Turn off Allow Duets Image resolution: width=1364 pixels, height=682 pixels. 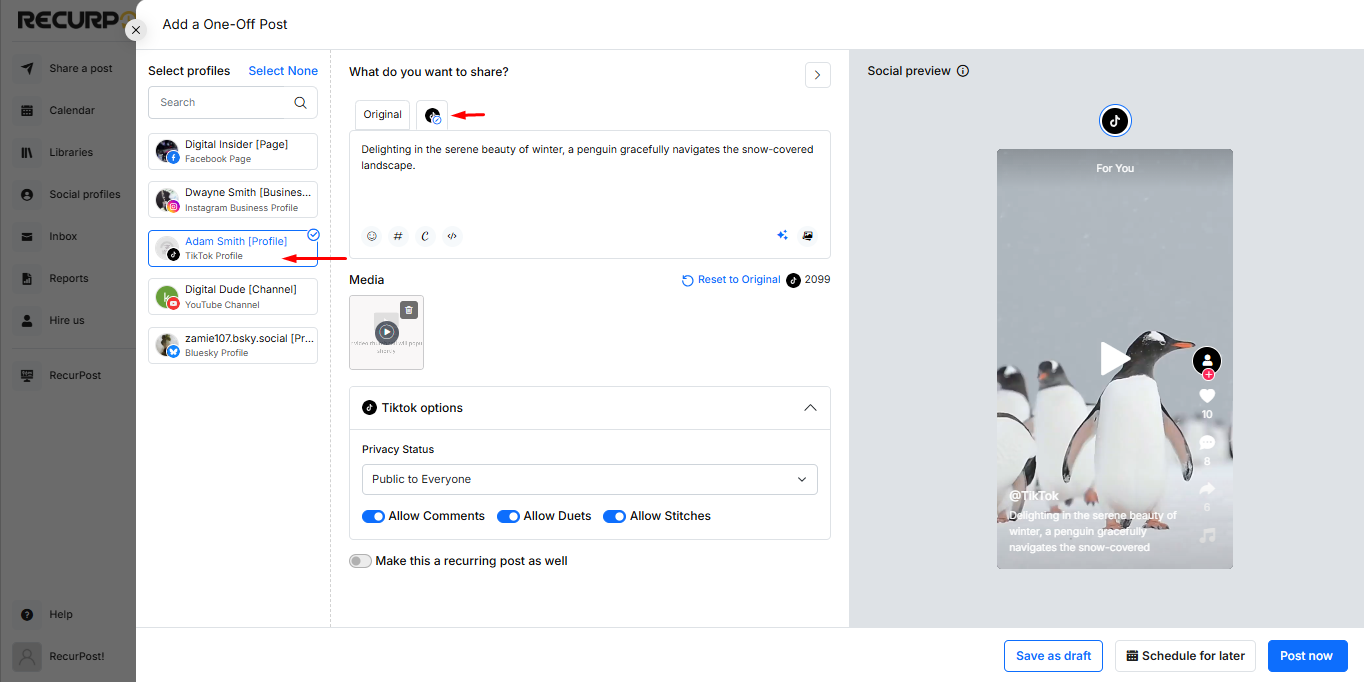(x=508, y=516)
